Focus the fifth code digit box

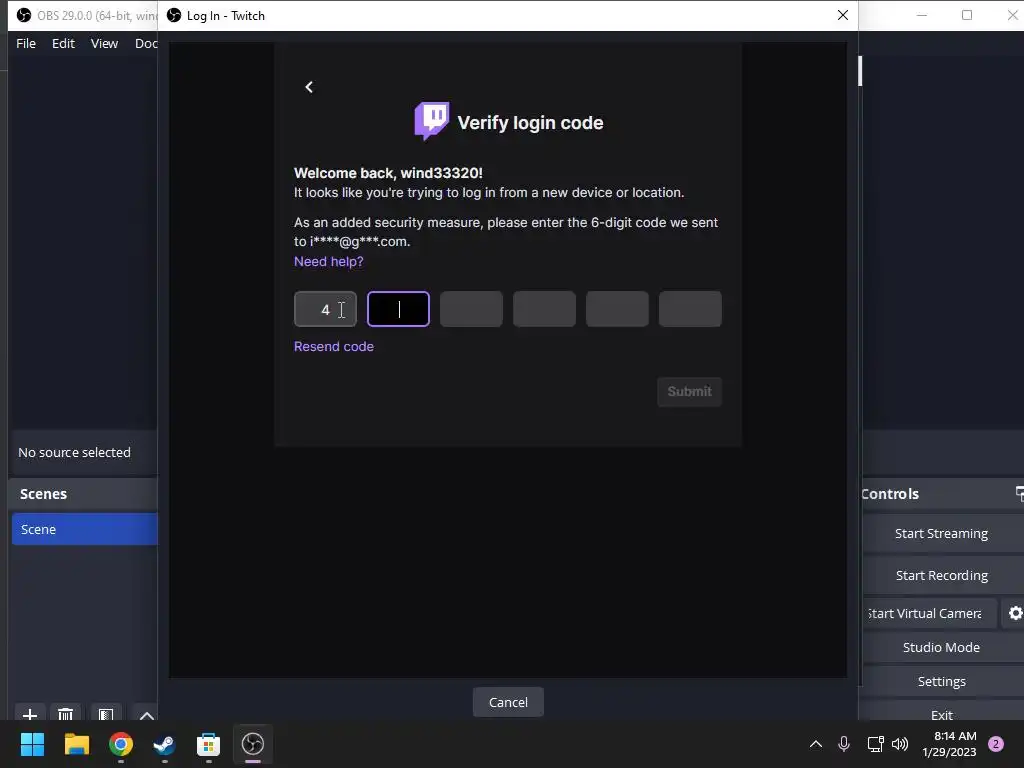(x=617, y=309)
